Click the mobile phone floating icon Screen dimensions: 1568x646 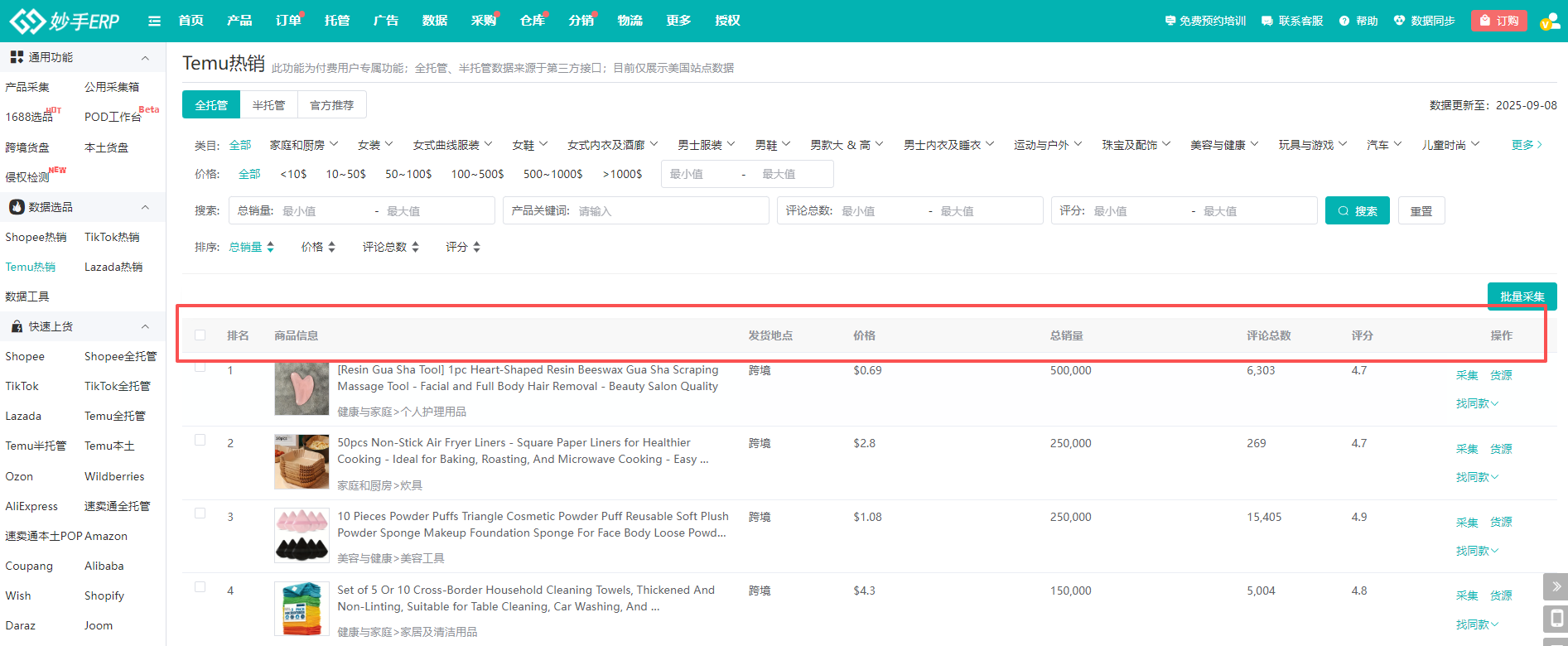click(1556, 618)
